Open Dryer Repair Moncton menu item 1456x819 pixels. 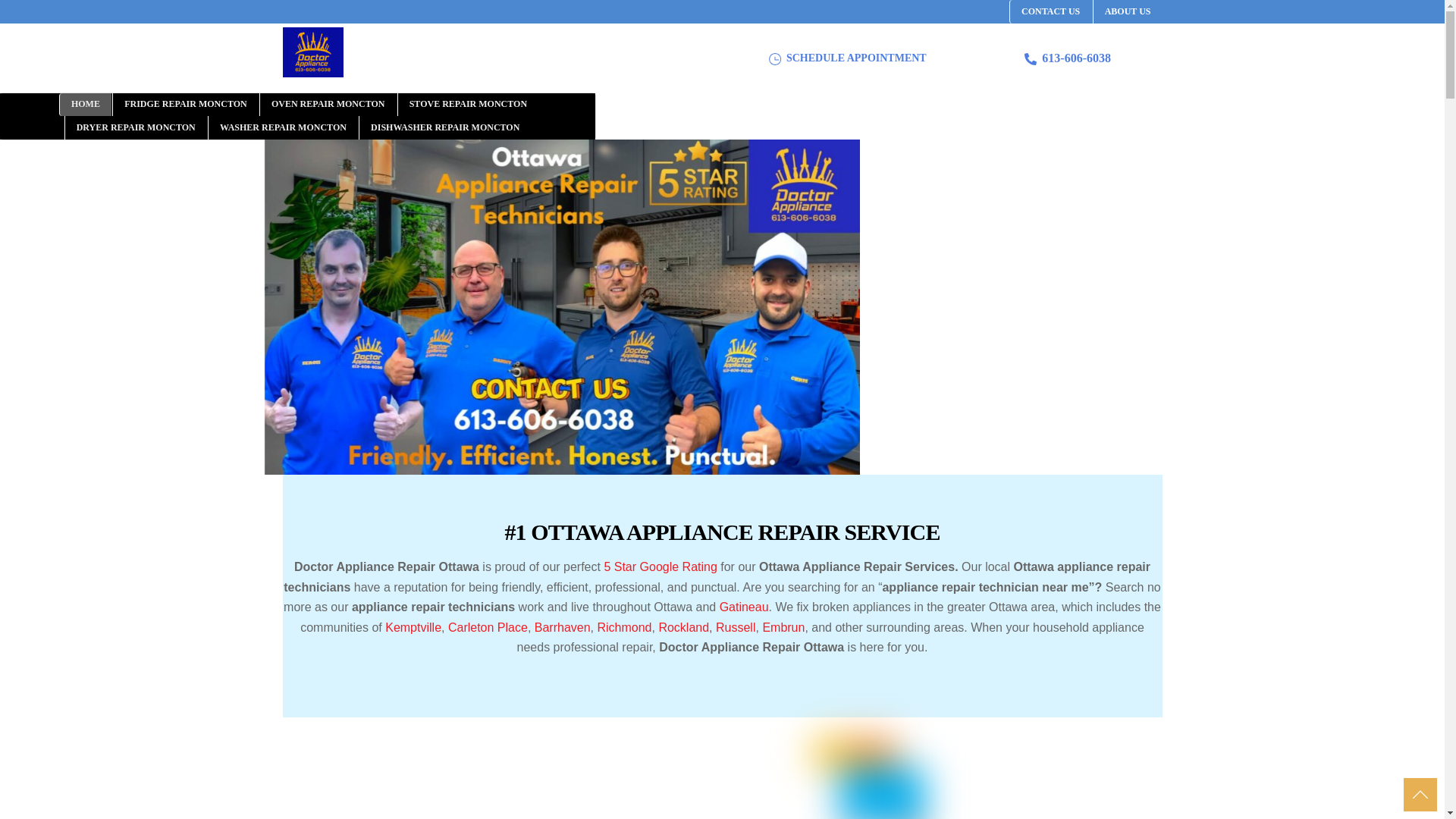click(136, 128)
